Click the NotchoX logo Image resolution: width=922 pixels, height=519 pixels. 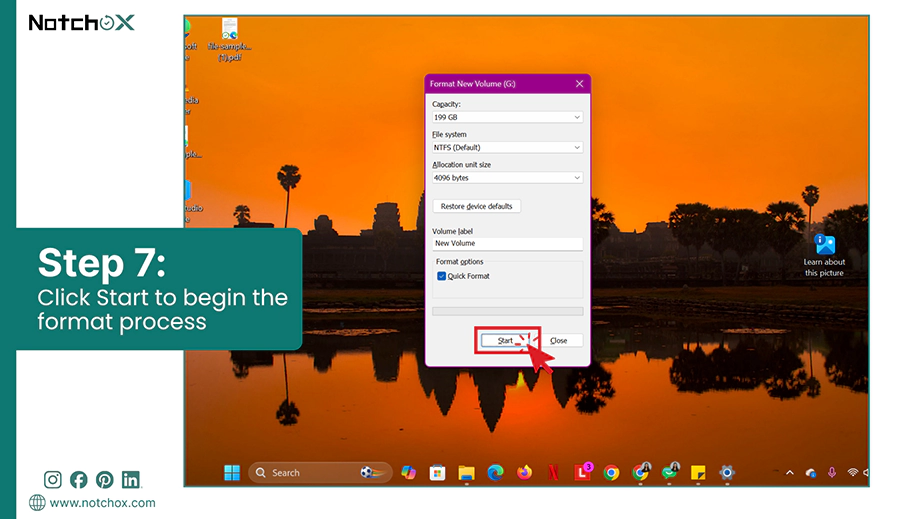(x=82, y=23)
